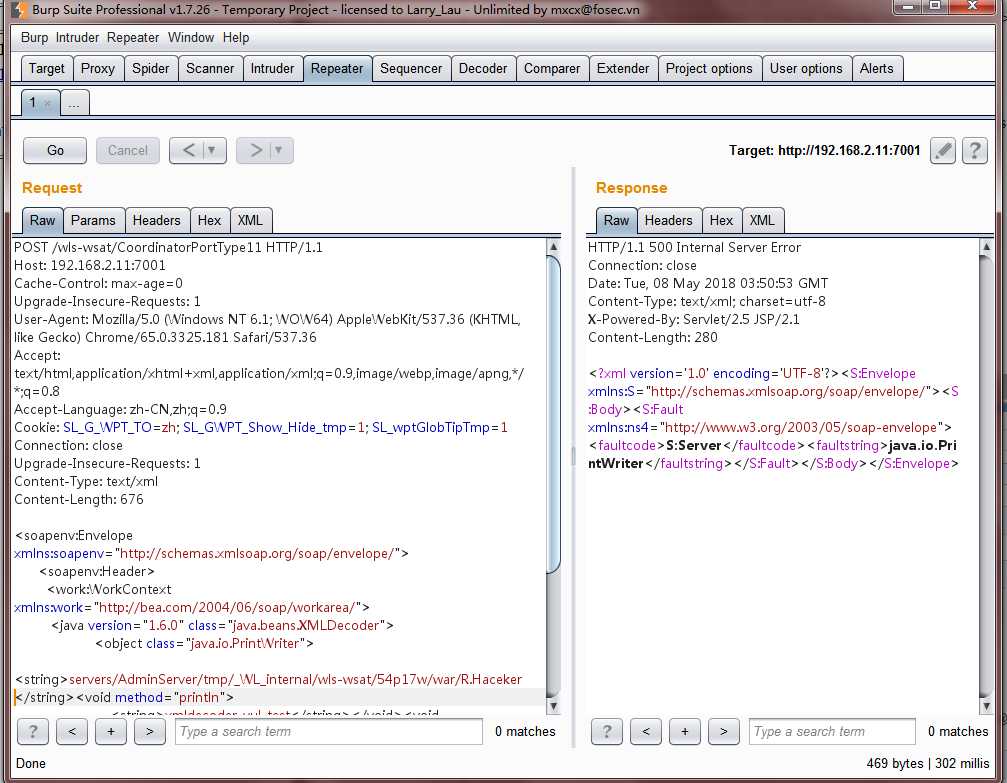The height and width of the screenshot is (783, 1007).
Task: Click the Cancel button
Action: [x=128, y=150]
